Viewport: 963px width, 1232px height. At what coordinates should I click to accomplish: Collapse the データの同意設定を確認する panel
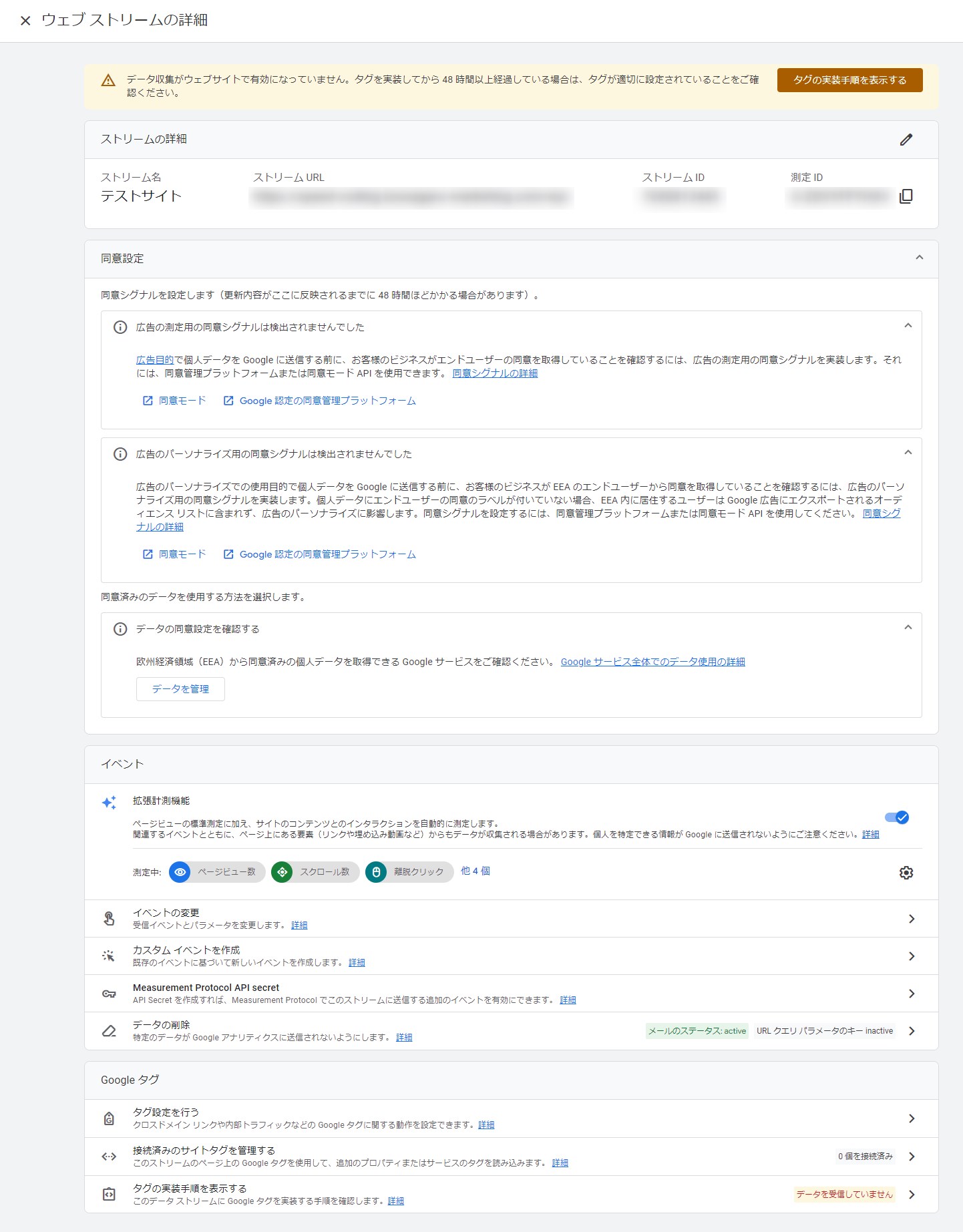(908, 628)
